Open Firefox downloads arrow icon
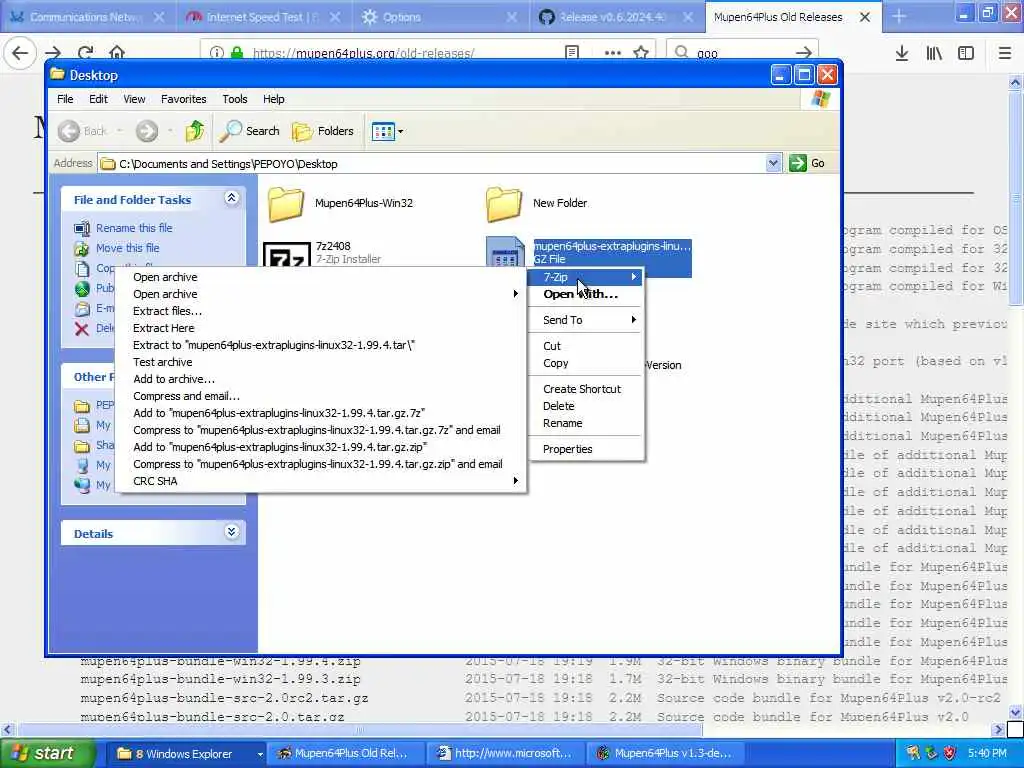The height and width of the screenshot is (768, 1024). click(x=902, y=53)
